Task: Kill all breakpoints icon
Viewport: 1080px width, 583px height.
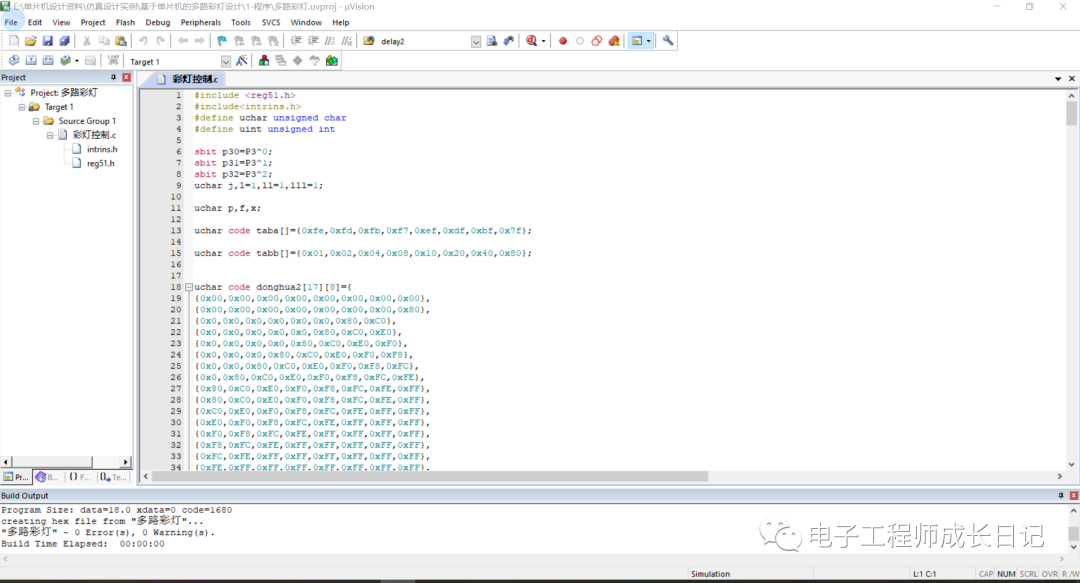Action: point(614,41)
